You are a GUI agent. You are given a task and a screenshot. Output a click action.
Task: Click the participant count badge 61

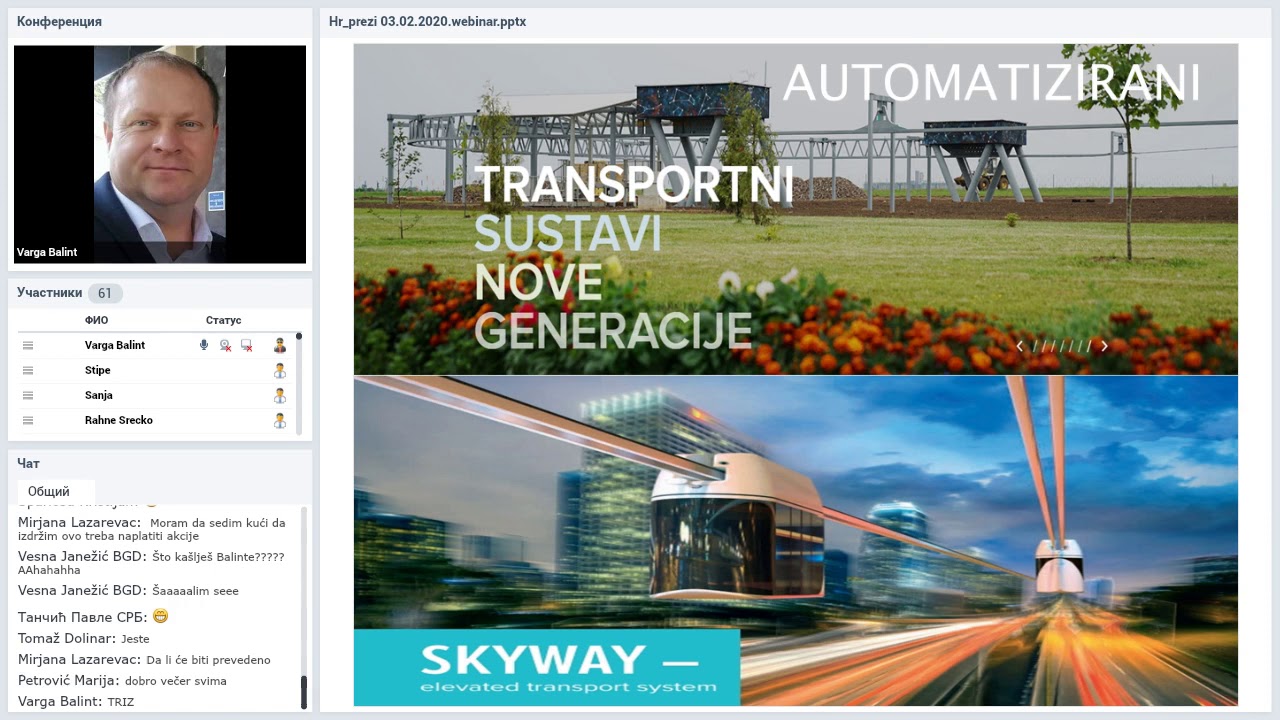pos(105,293)
